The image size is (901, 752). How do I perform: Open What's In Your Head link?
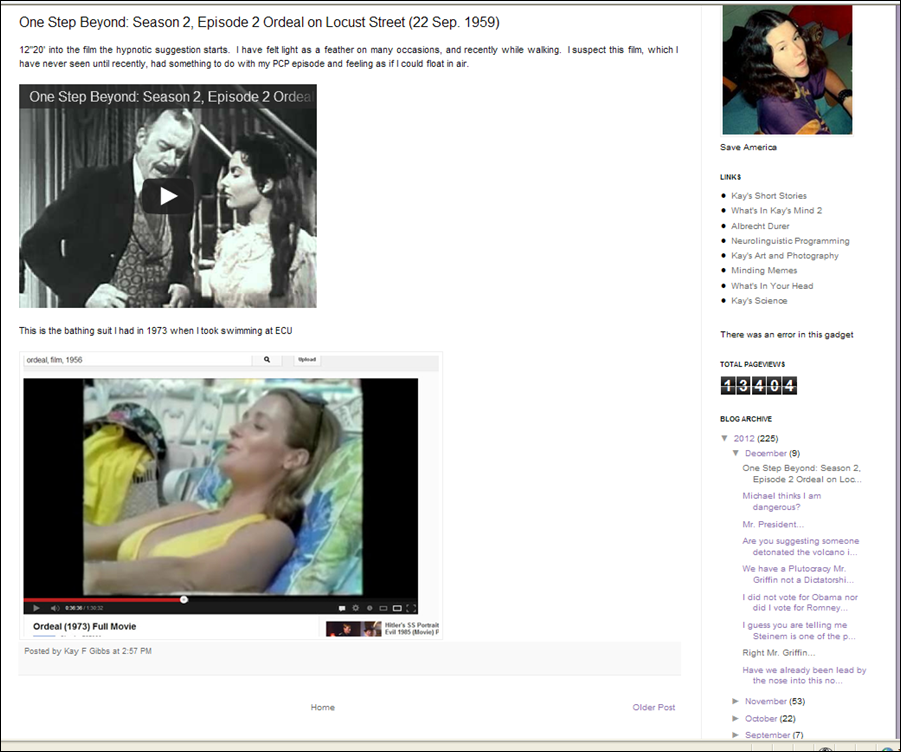click(772, 286)
